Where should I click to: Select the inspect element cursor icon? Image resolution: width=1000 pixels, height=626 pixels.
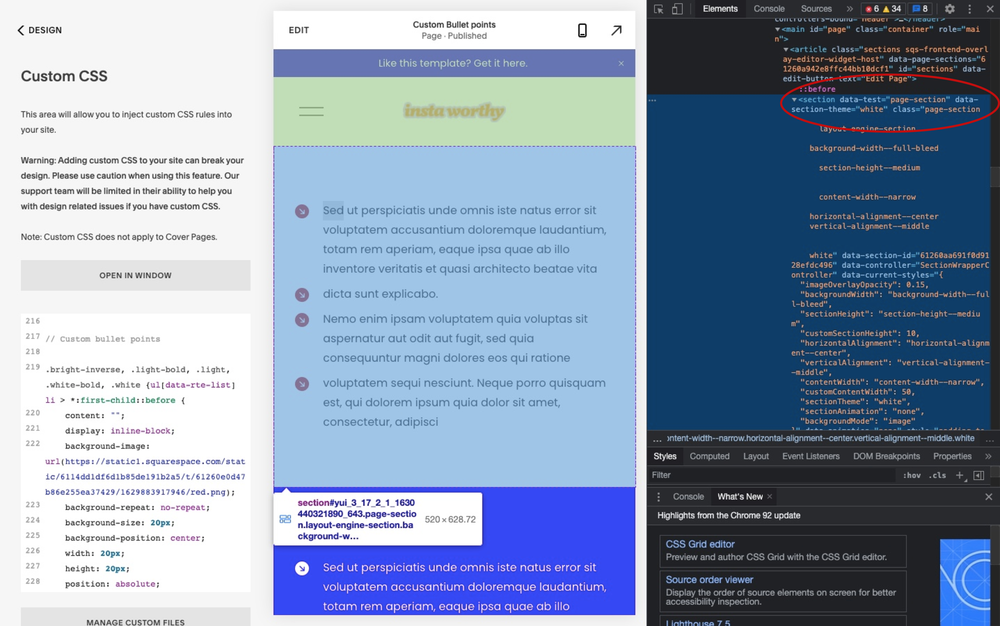click(x=659, y=8)
